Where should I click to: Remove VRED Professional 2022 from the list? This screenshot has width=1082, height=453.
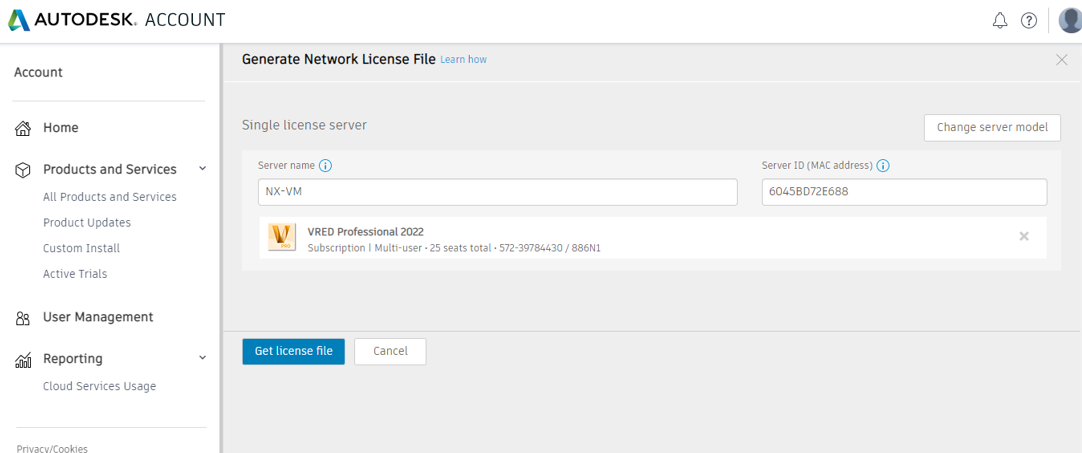point(1023,237)
